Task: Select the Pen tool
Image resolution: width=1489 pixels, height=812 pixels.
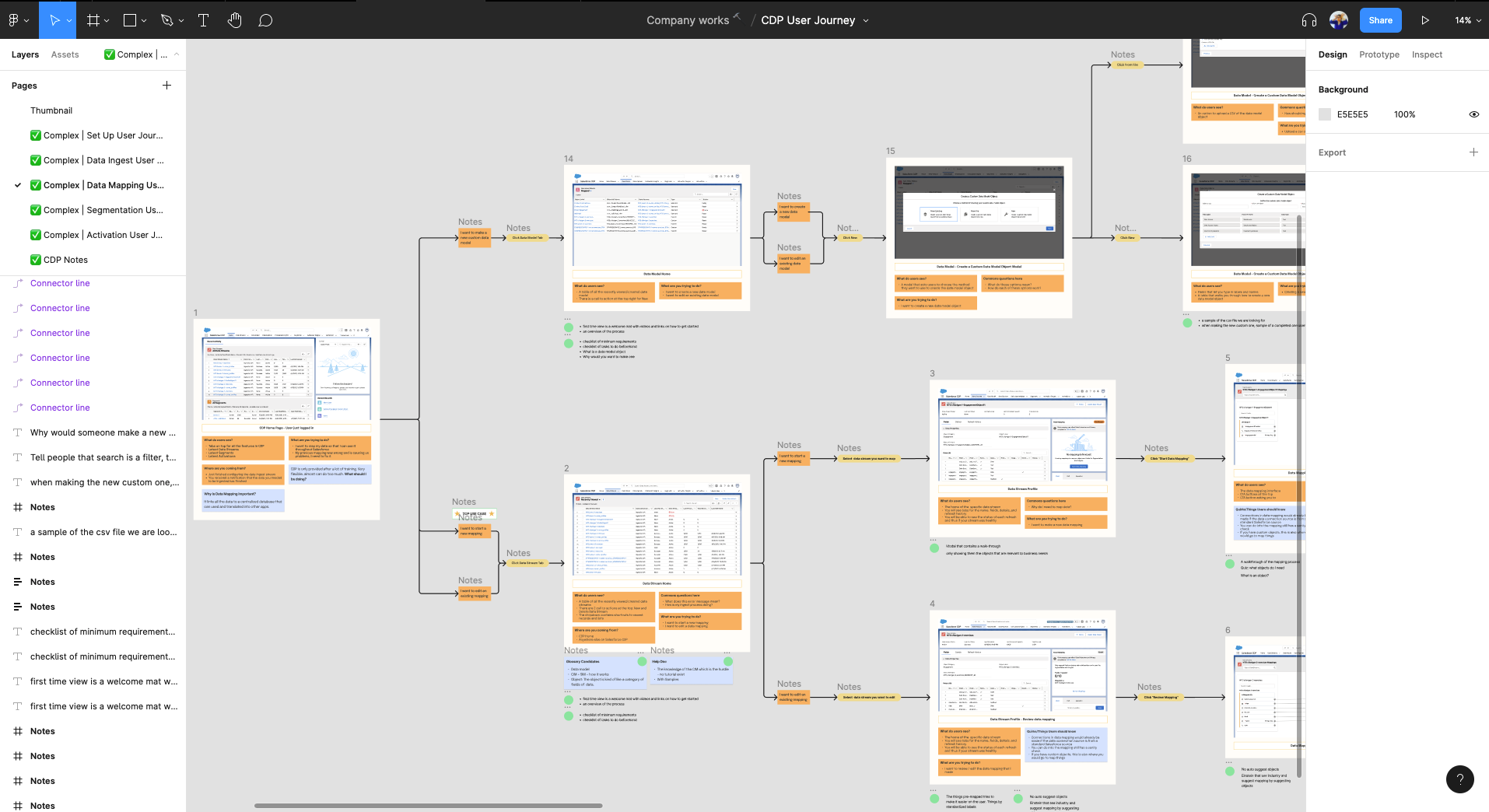Action: coord(166,20)
